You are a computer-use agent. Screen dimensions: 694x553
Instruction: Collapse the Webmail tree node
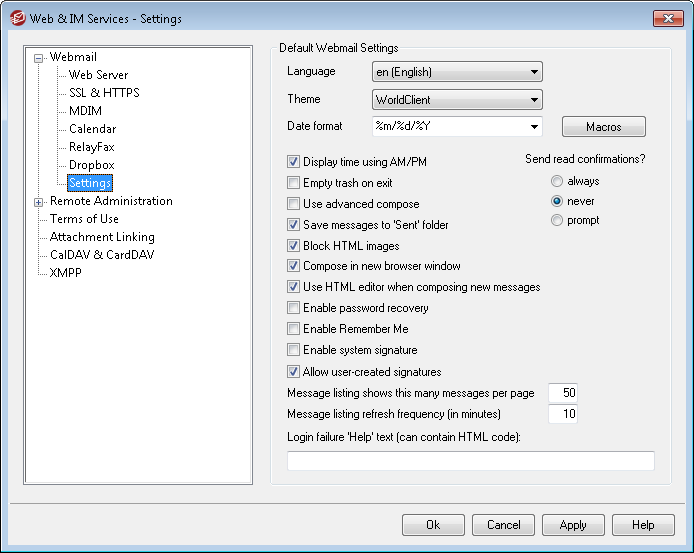39,58
